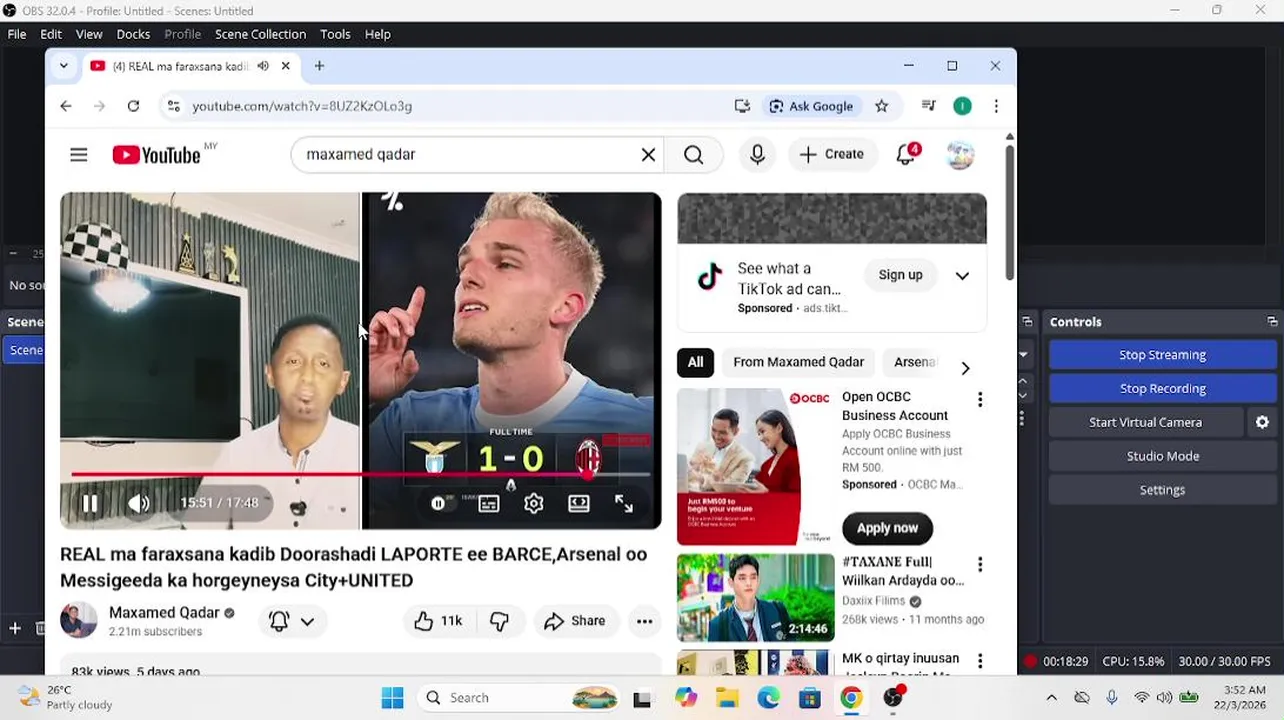The image size is (1284, 720).
Task: Seek on the red video progress bar
Action: tap(361, 474)
